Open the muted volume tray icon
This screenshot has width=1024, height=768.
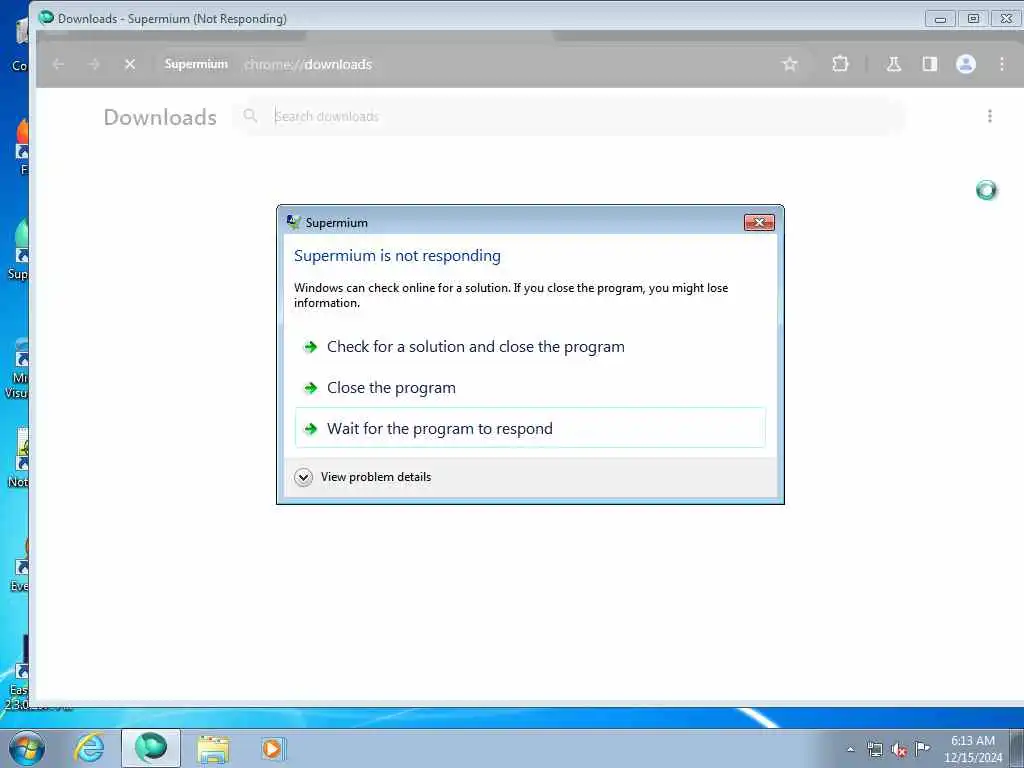pos(899,750)
